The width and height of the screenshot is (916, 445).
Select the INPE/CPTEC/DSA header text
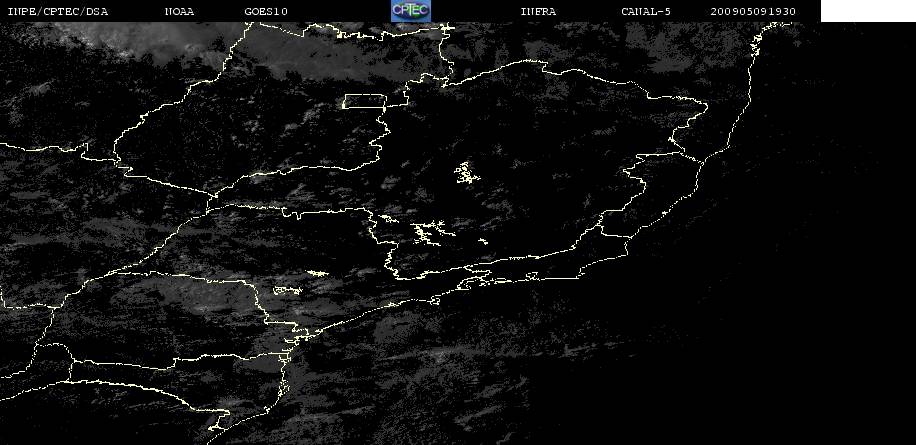[58, 11]
